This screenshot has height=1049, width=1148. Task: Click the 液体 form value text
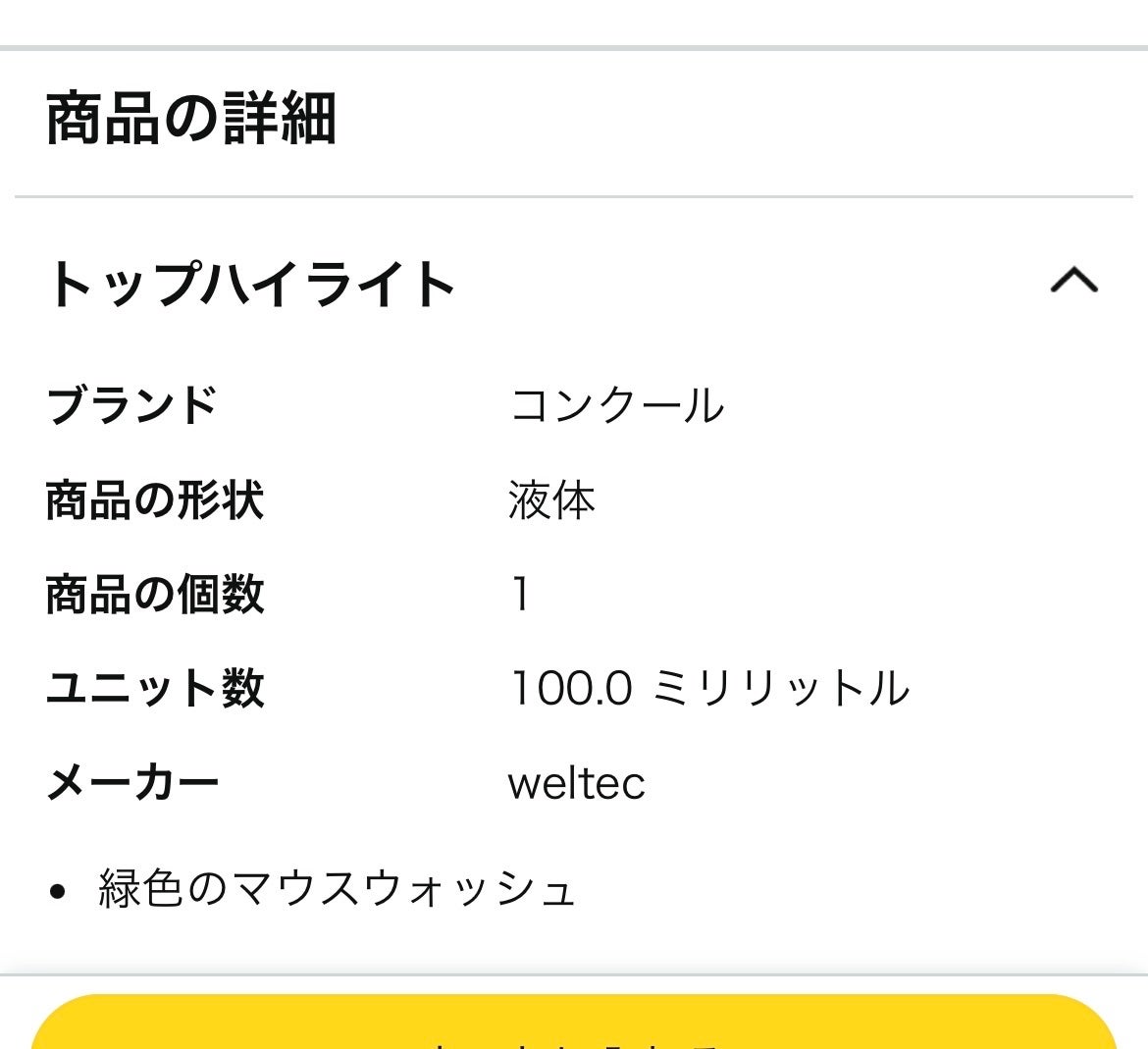tap(553, 500)
